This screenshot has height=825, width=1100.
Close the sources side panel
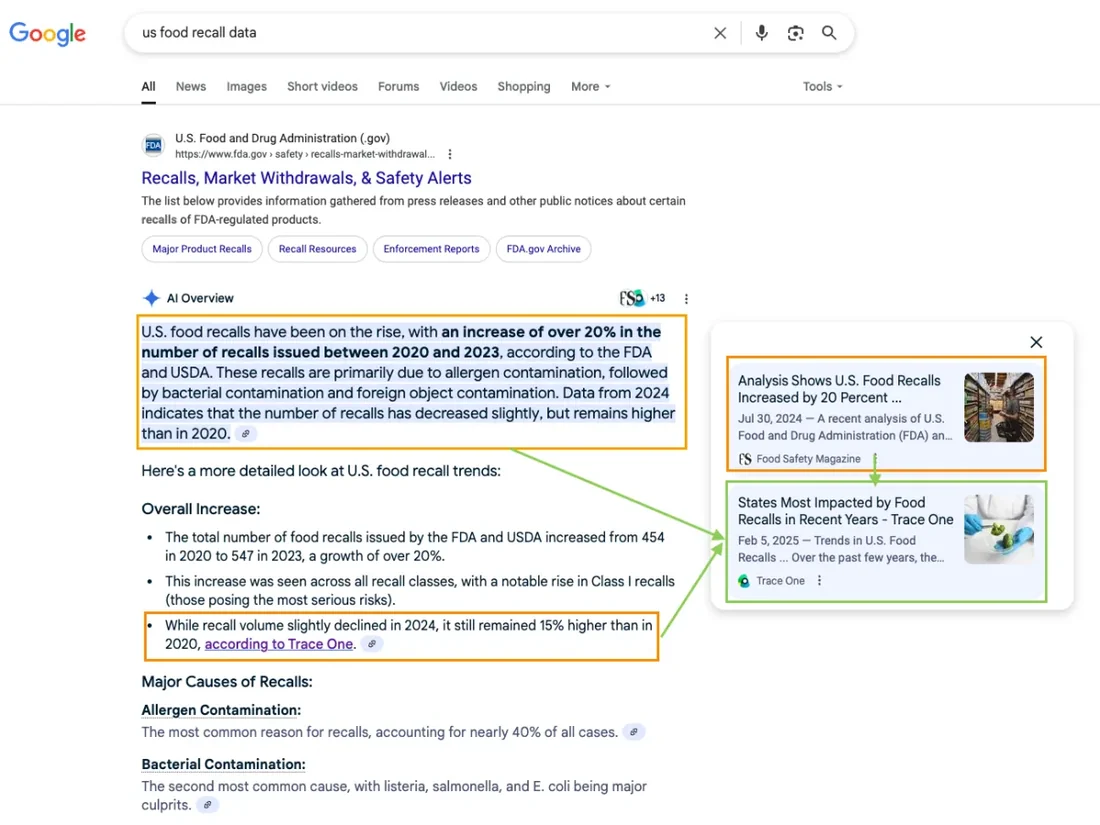(x=1036, y=342)
